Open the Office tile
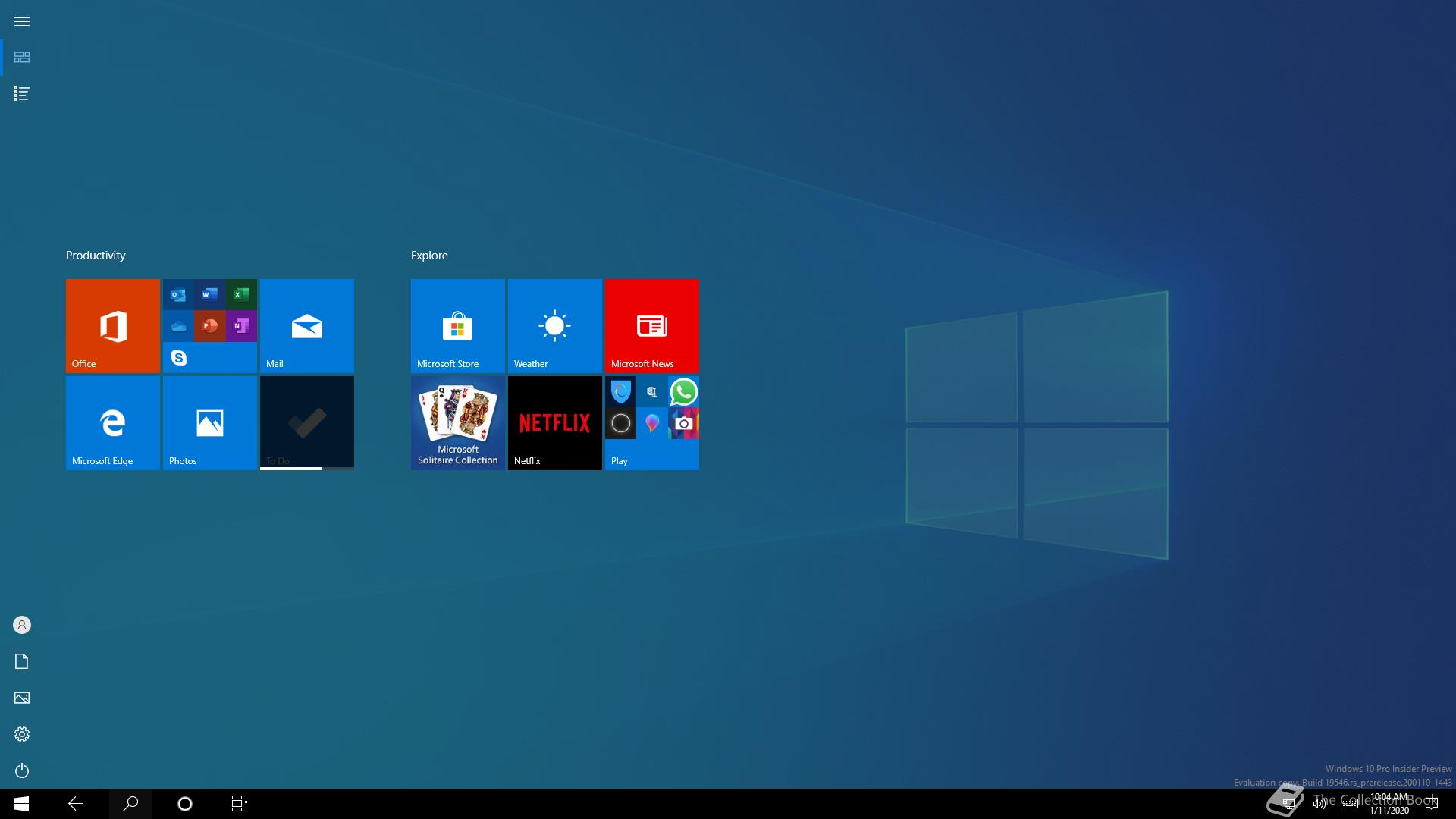The height and width of the screenshot is (819, 1456). click(113, 326)
